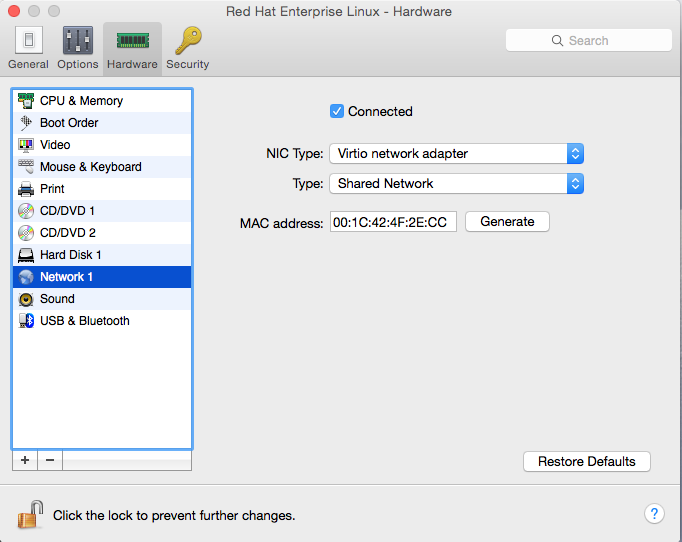Click the CD/DVD 2 disc icon
This screenshot has height=542, width=682.
coord(26,233)
